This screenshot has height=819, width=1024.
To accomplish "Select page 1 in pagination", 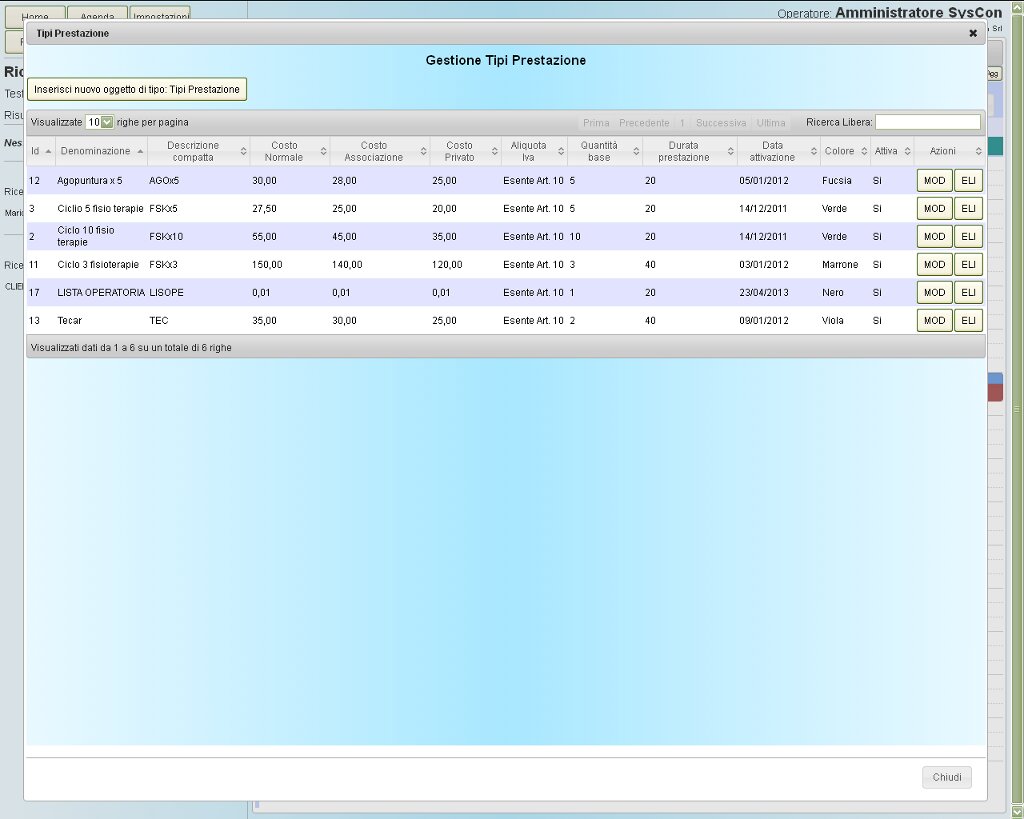I will coord(682,123).
